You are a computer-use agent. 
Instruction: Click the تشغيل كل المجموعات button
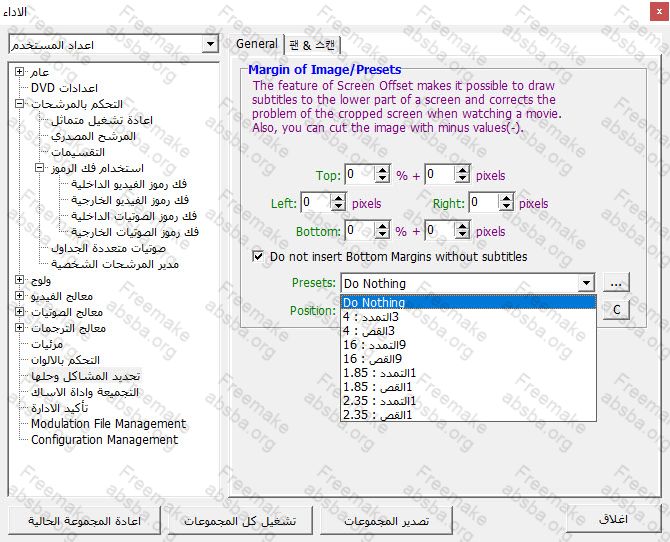click(240, 521)
